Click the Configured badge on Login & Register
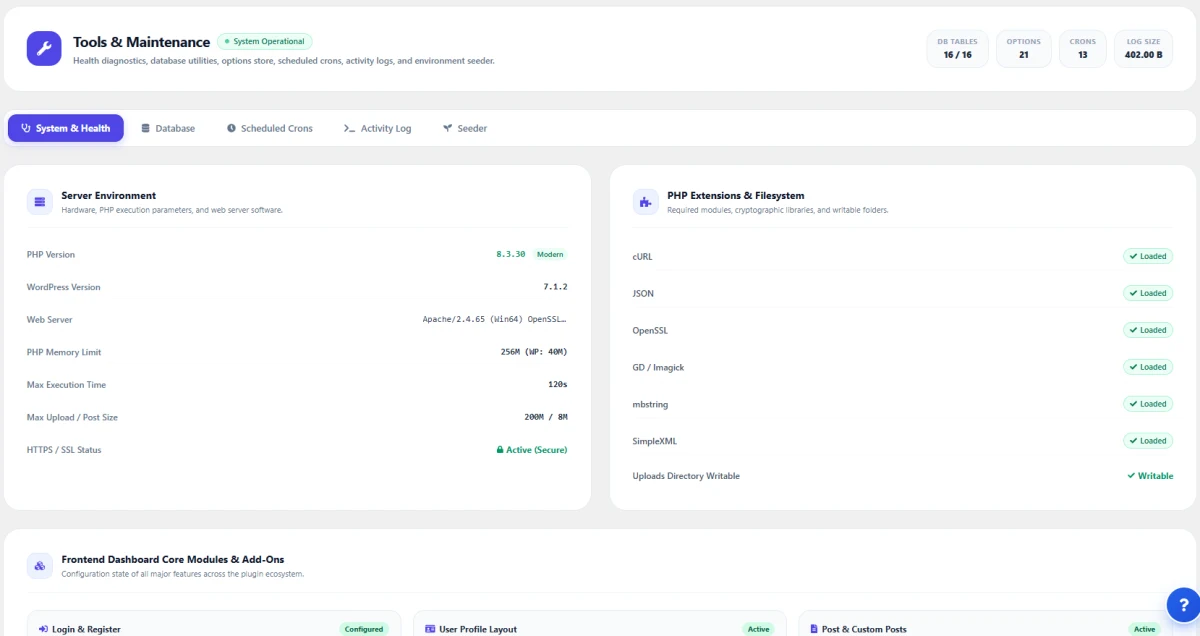Viewport: 1200px width, 636px height. [364, 629]
